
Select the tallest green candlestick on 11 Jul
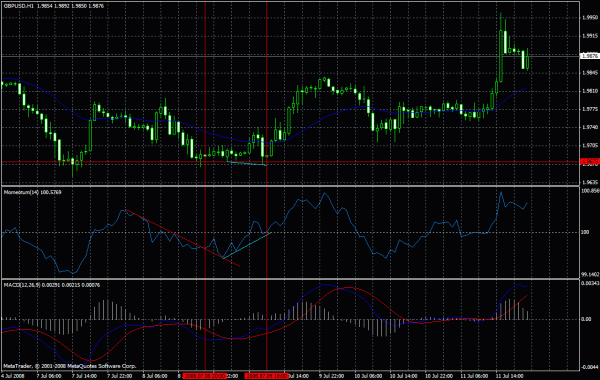(501, 56)
